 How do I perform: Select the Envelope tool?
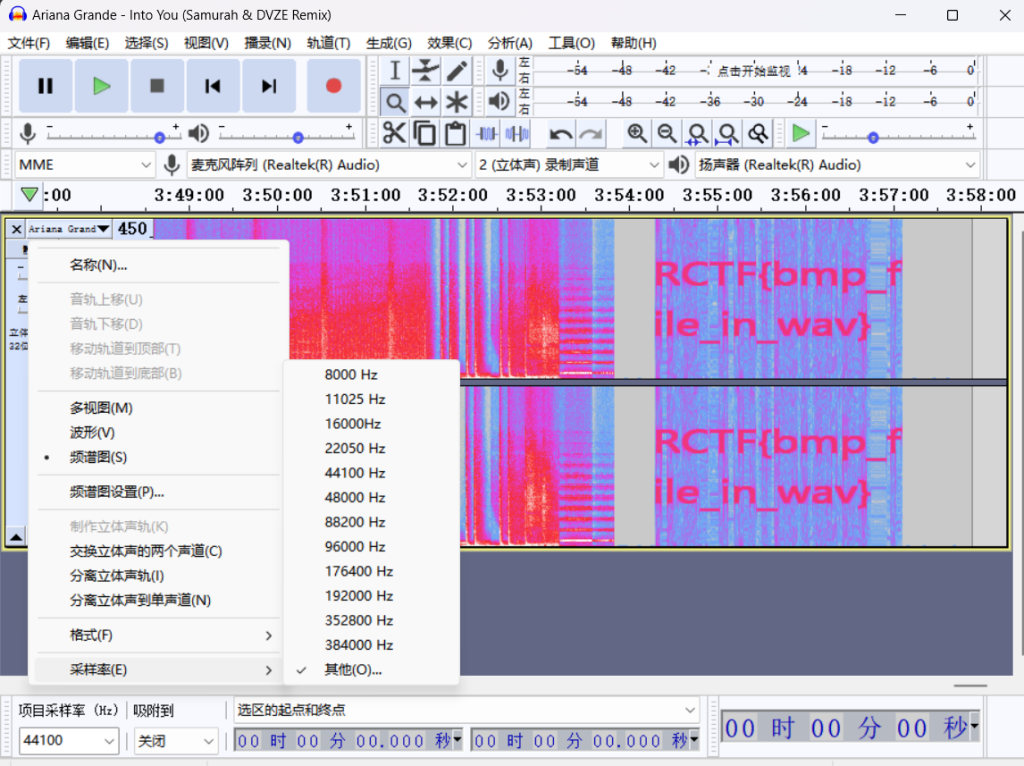click(426, 70)
